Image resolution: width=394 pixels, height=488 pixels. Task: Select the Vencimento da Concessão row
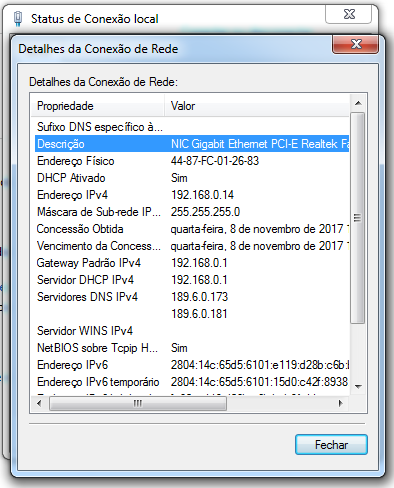192,246
